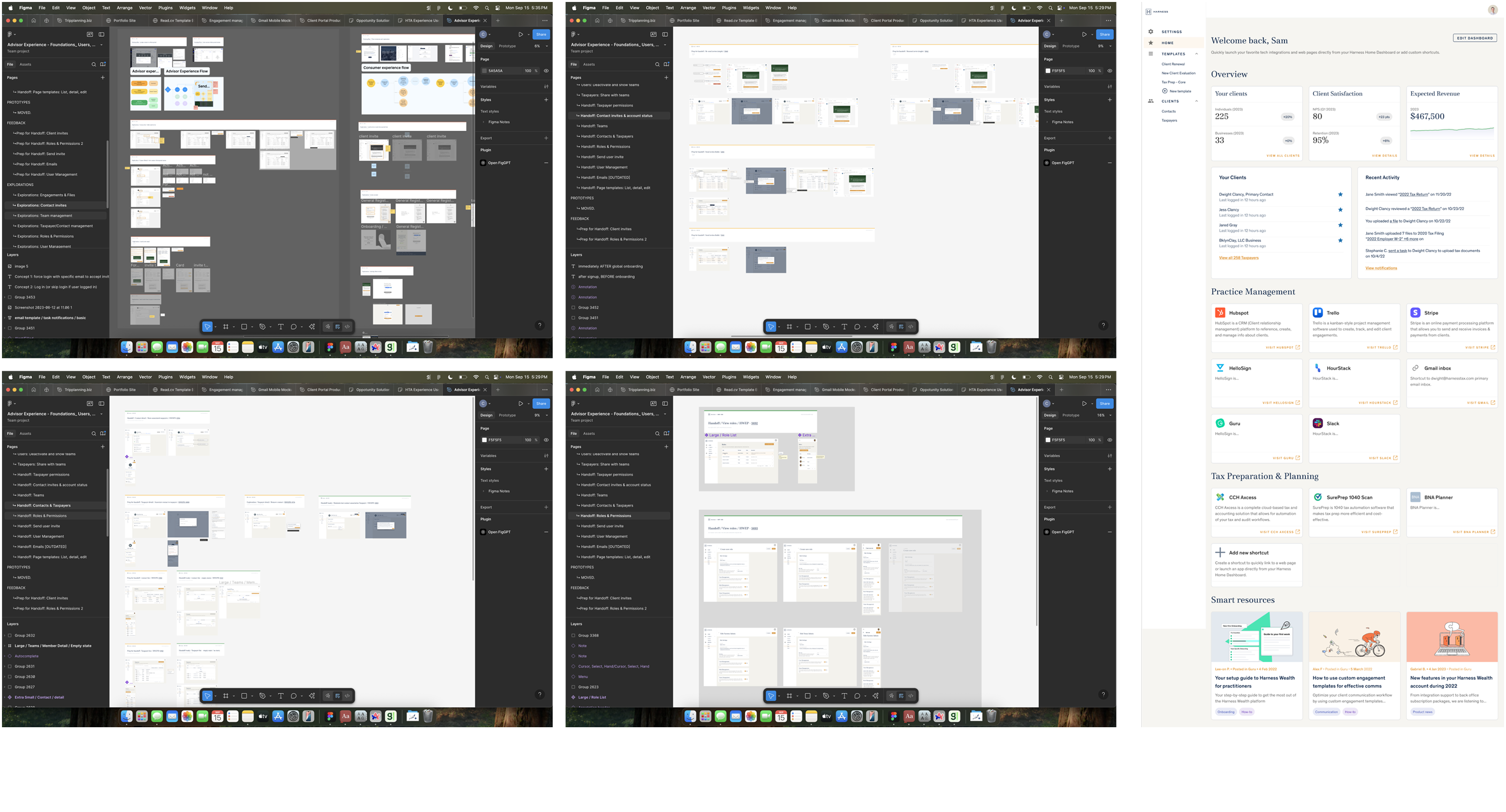Open Vector menu in bottom-right Figma menu bar
This screenshot has height=812, width=1506.
(708, 377)
